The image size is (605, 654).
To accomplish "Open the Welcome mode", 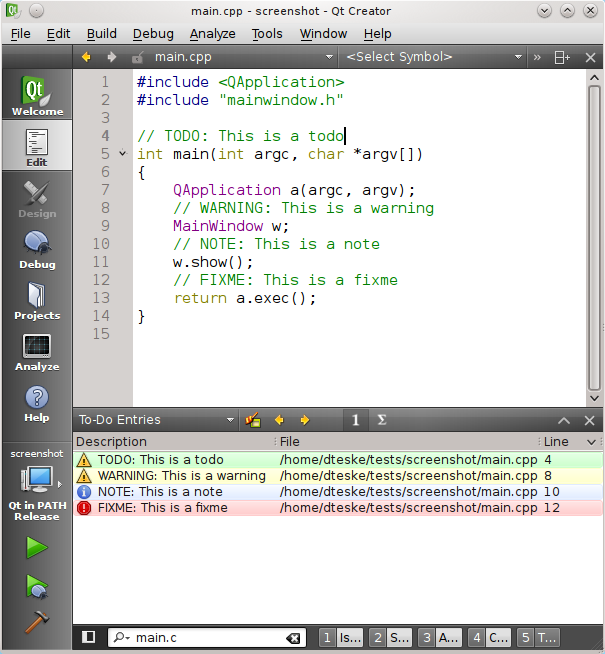I will (37, 95).
